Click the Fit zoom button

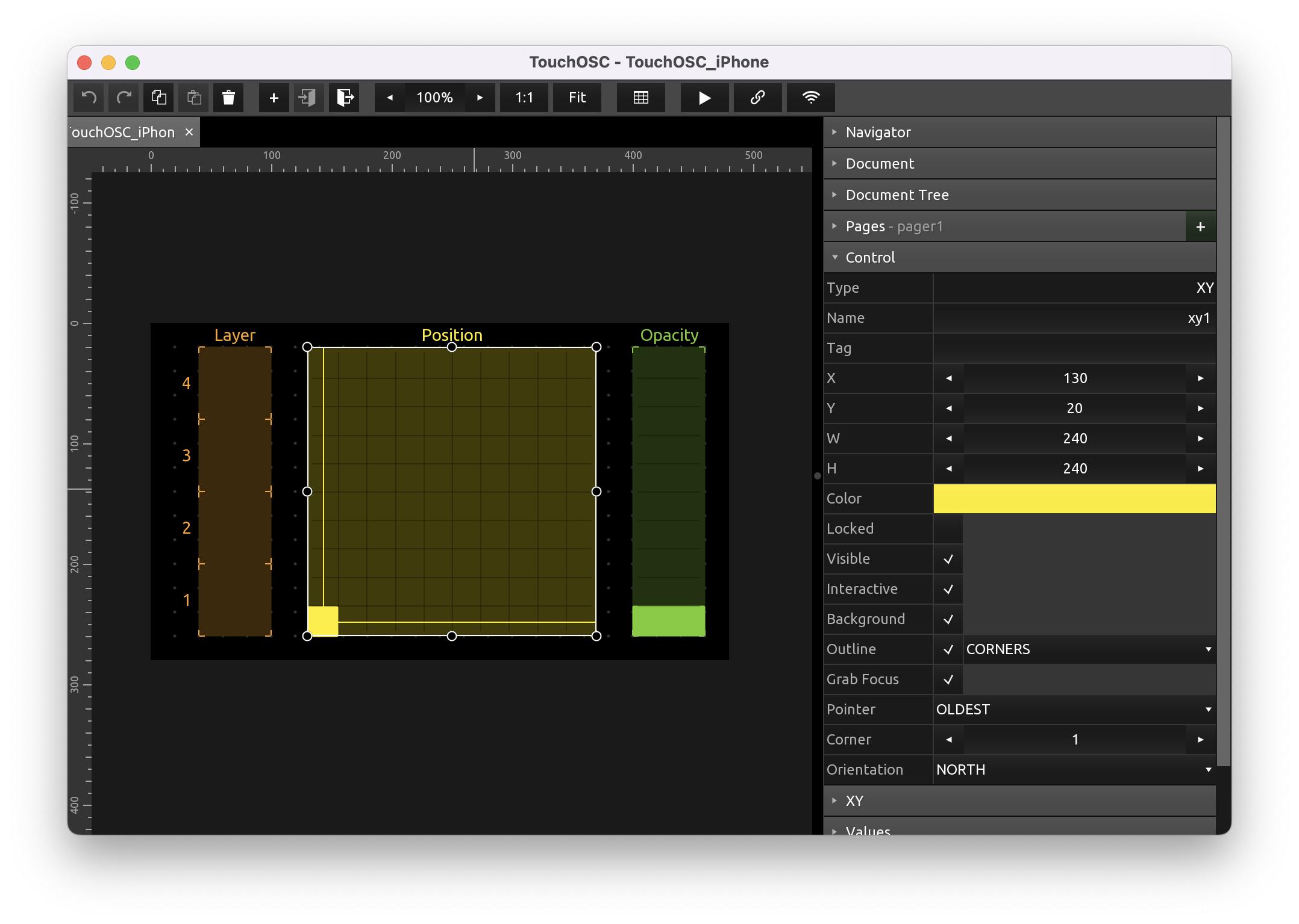point(577,98)
